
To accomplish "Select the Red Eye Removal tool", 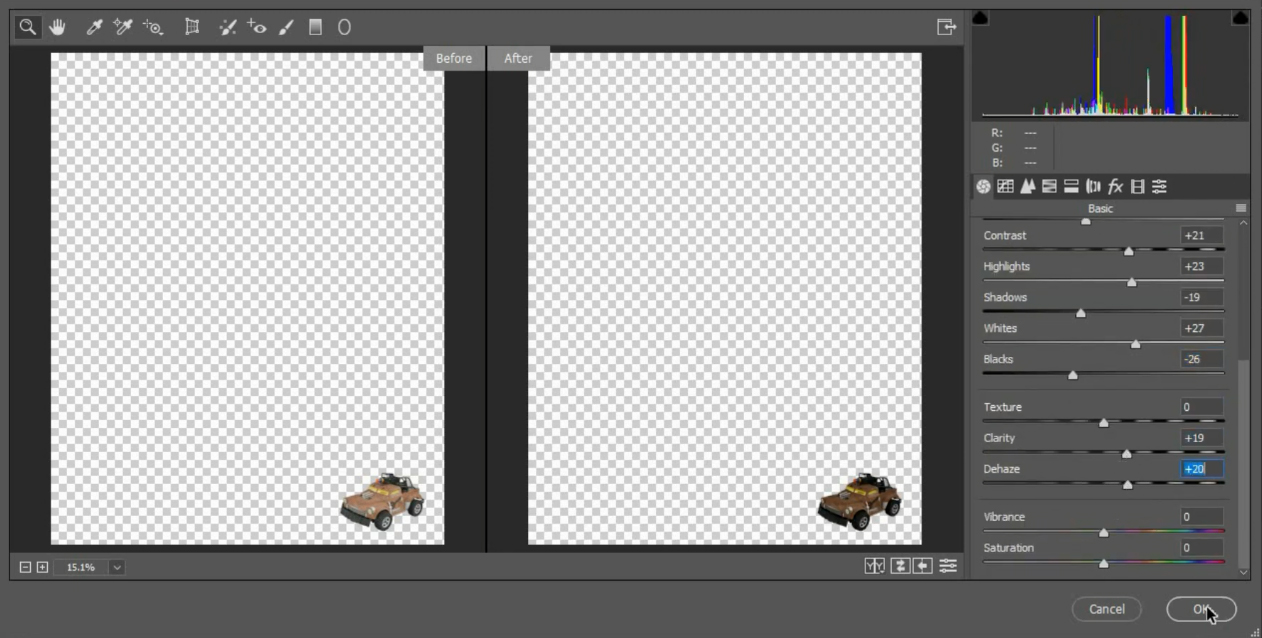I will coord(257,27).
